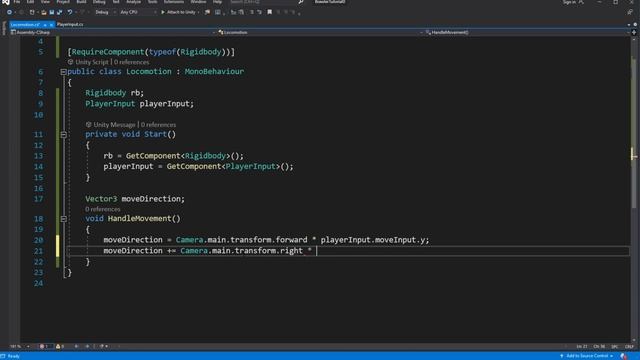Click the '0 references' link above Start()
This screenshot has height=360, width=640.
coord(158,124)
